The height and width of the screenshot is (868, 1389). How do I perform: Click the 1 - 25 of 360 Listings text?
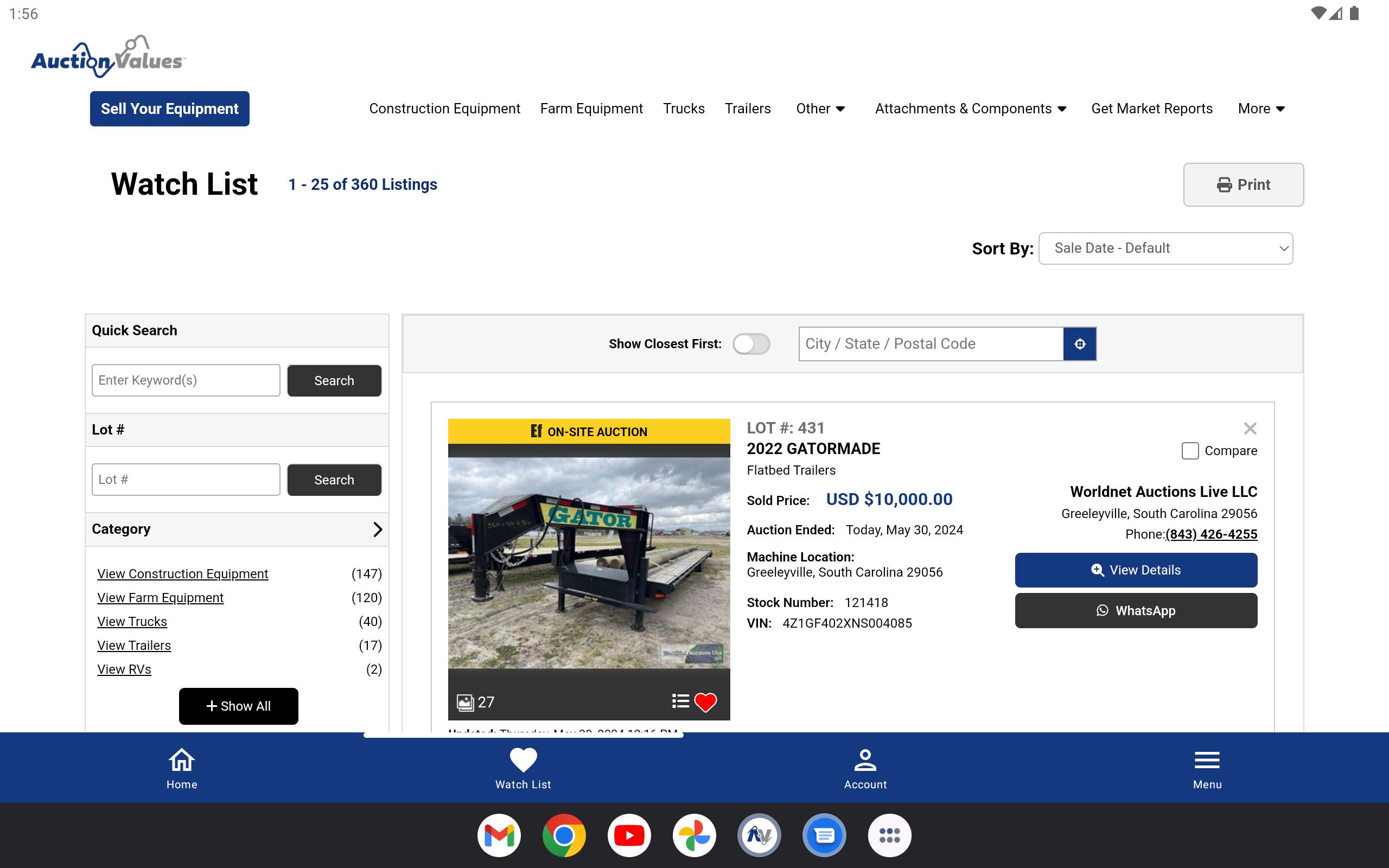[x=362, y=184]
